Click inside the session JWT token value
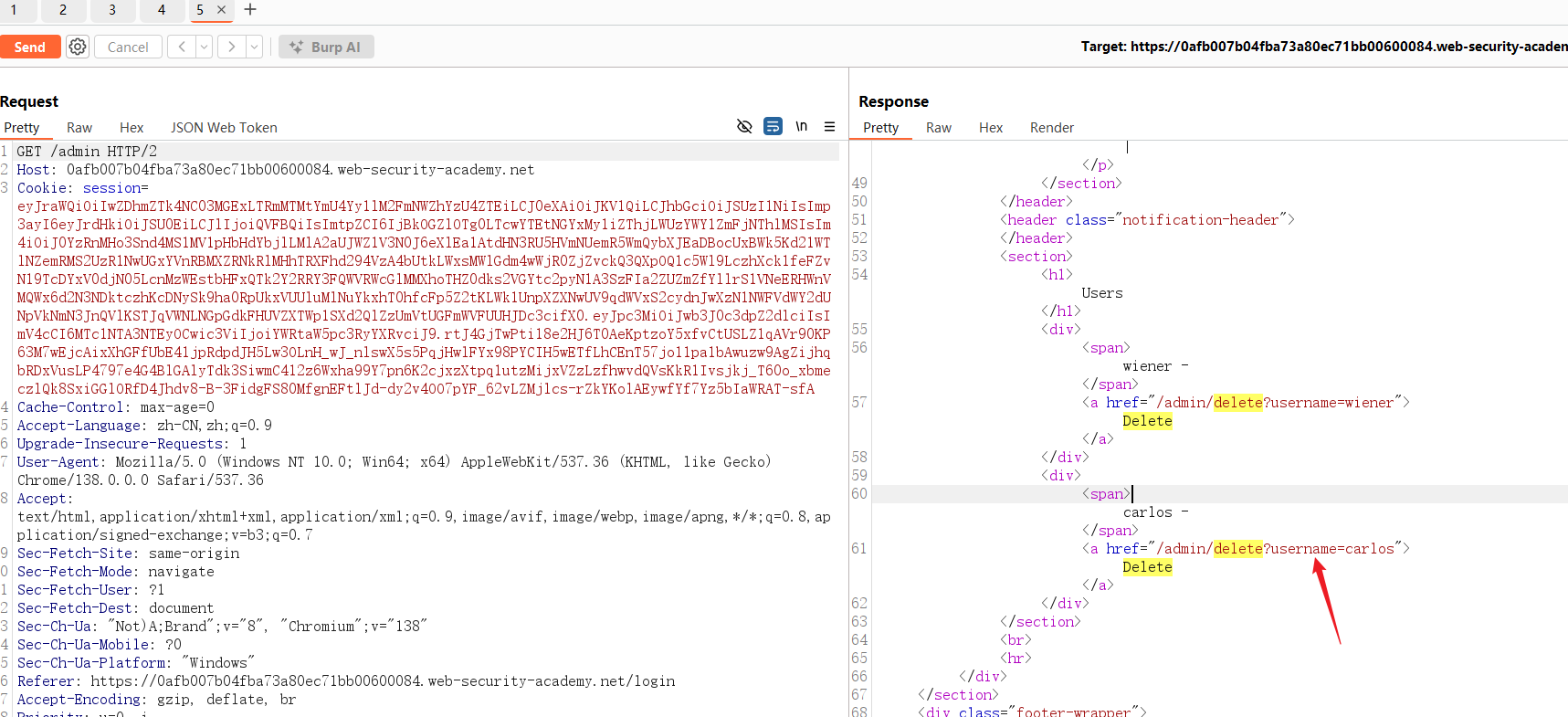1568x717 pixels. [x=424, y=298]
